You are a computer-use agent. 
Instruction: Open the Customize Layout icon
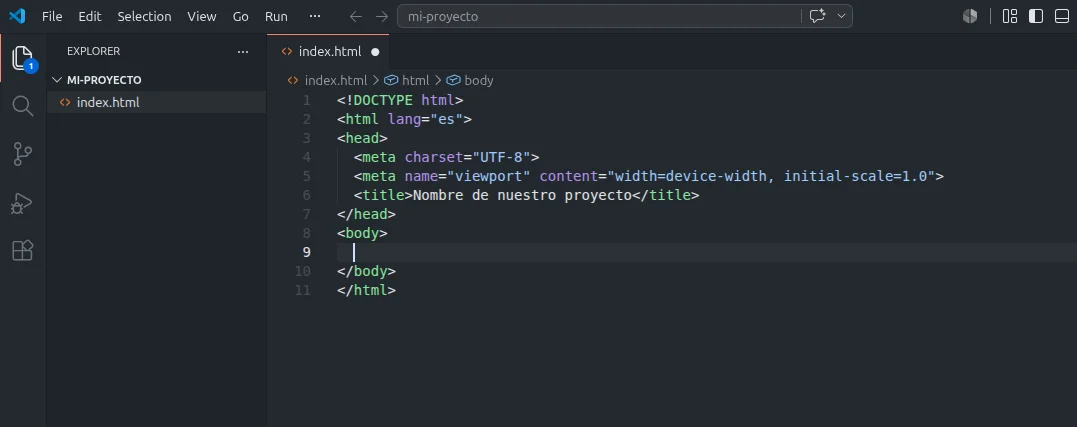(1010, 16)
